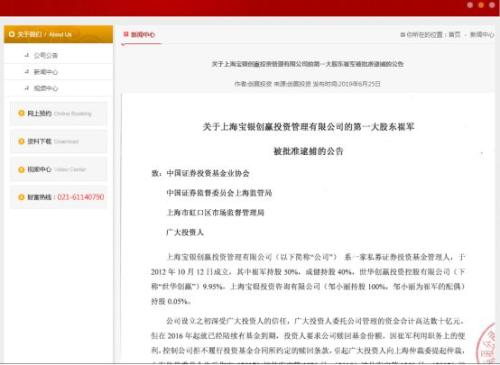
Task: Click the orange icon next to Video Center
Action: (21, 169)
